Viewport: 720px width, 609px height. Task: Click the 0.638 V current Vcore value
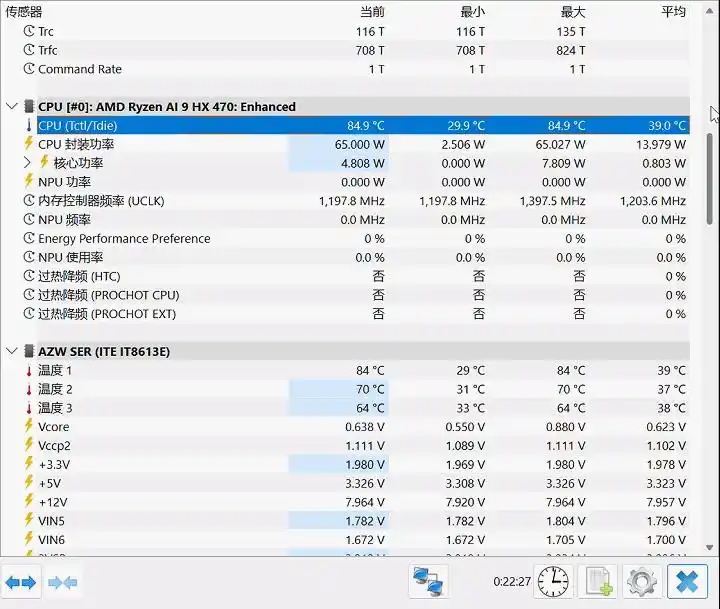tap(365, 427)
